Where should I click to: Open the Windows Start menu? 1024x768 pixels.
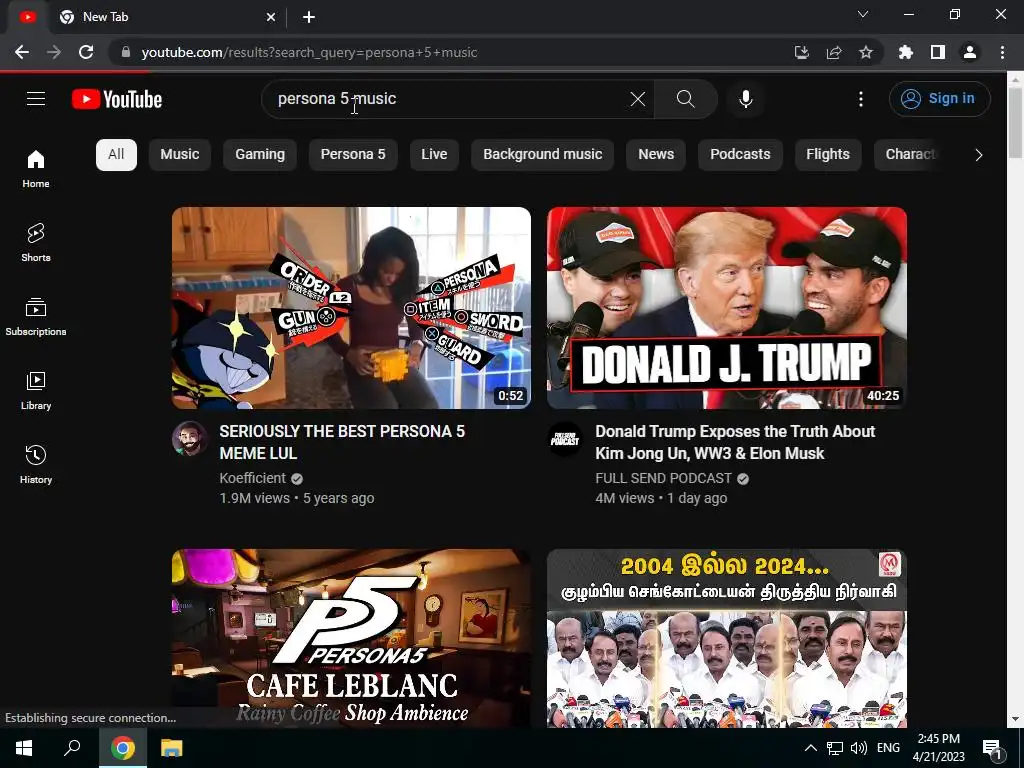(24, 748)
